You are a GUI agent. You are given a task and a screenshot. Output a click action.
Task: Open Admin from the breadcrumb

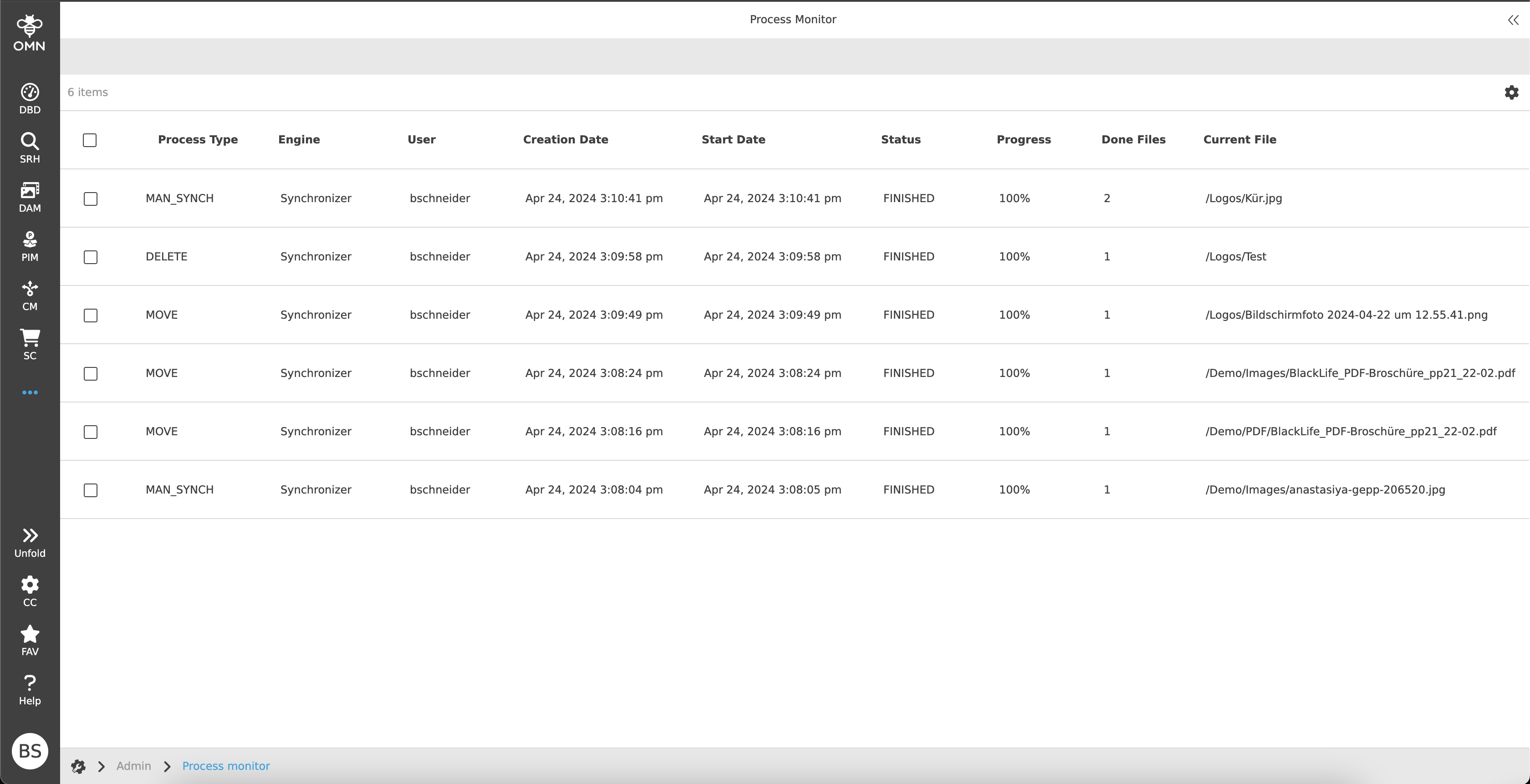133,766
